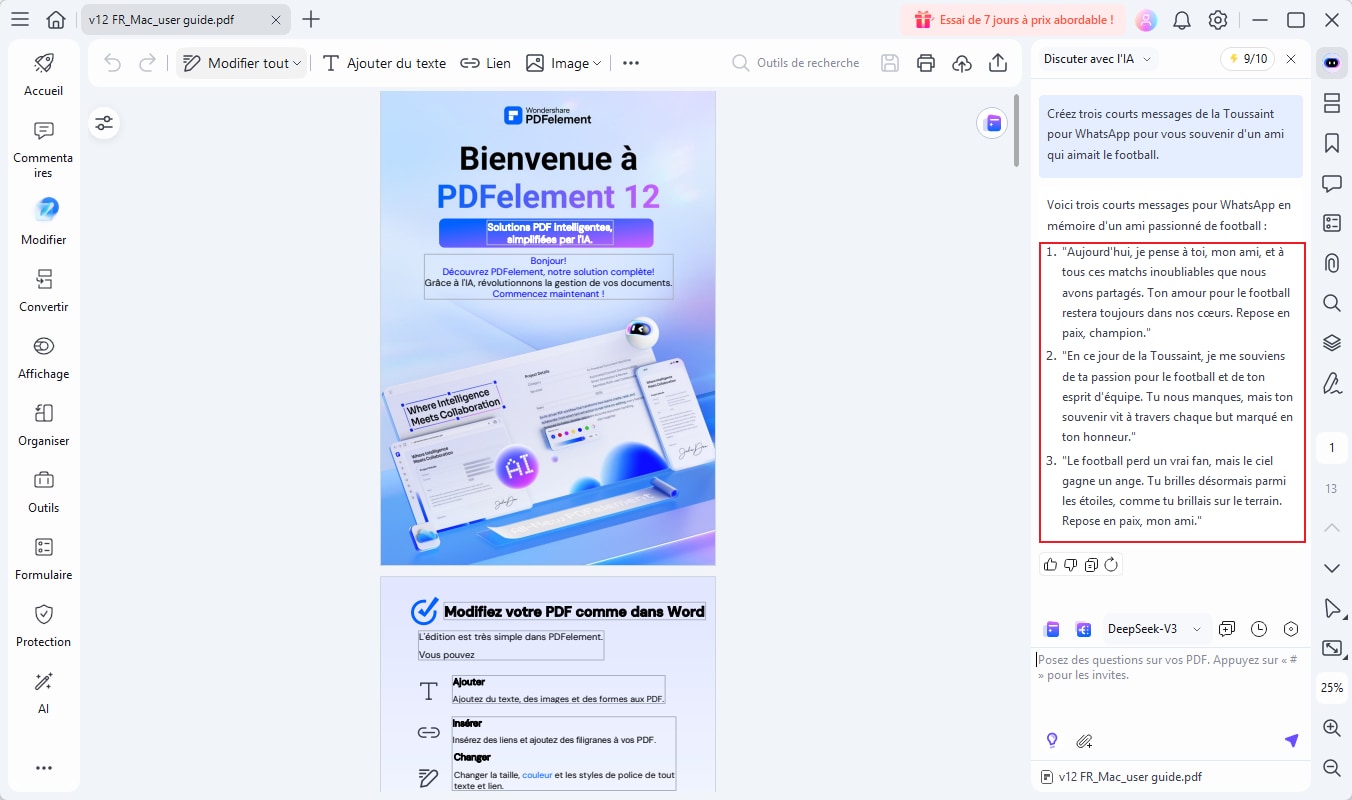This screenshot has width=1352, height=800.
Task: Click the 9/10 AI credits badge
Action: point(1247,59)
